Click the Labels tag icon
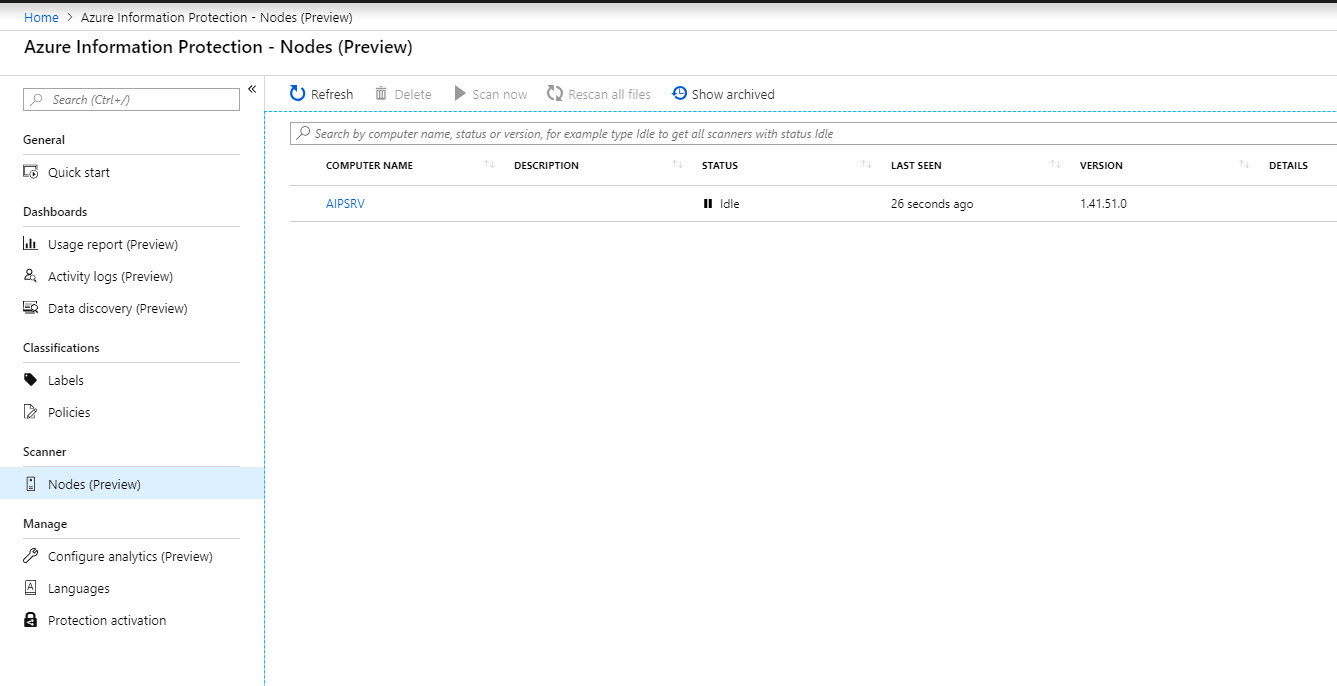 31,380
